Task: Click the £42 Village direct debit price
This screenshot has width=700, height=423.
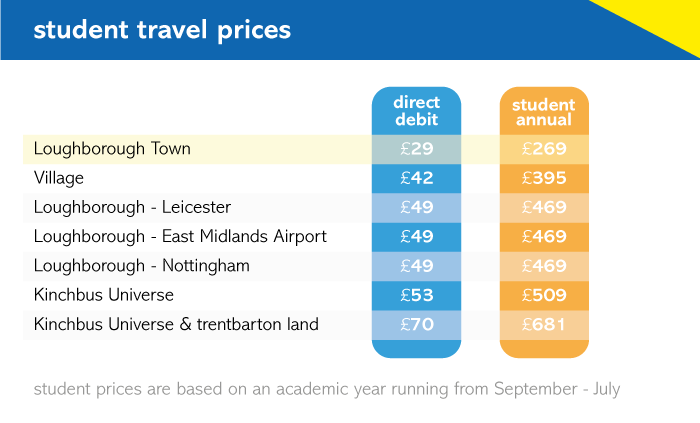Action: 417,178
